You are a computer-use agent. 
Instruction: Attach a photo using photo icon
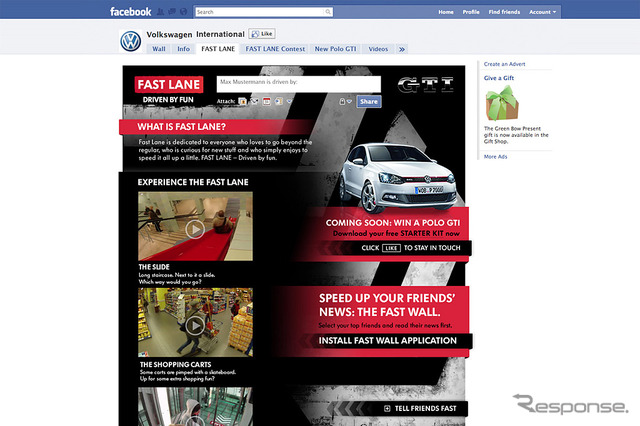242,101
